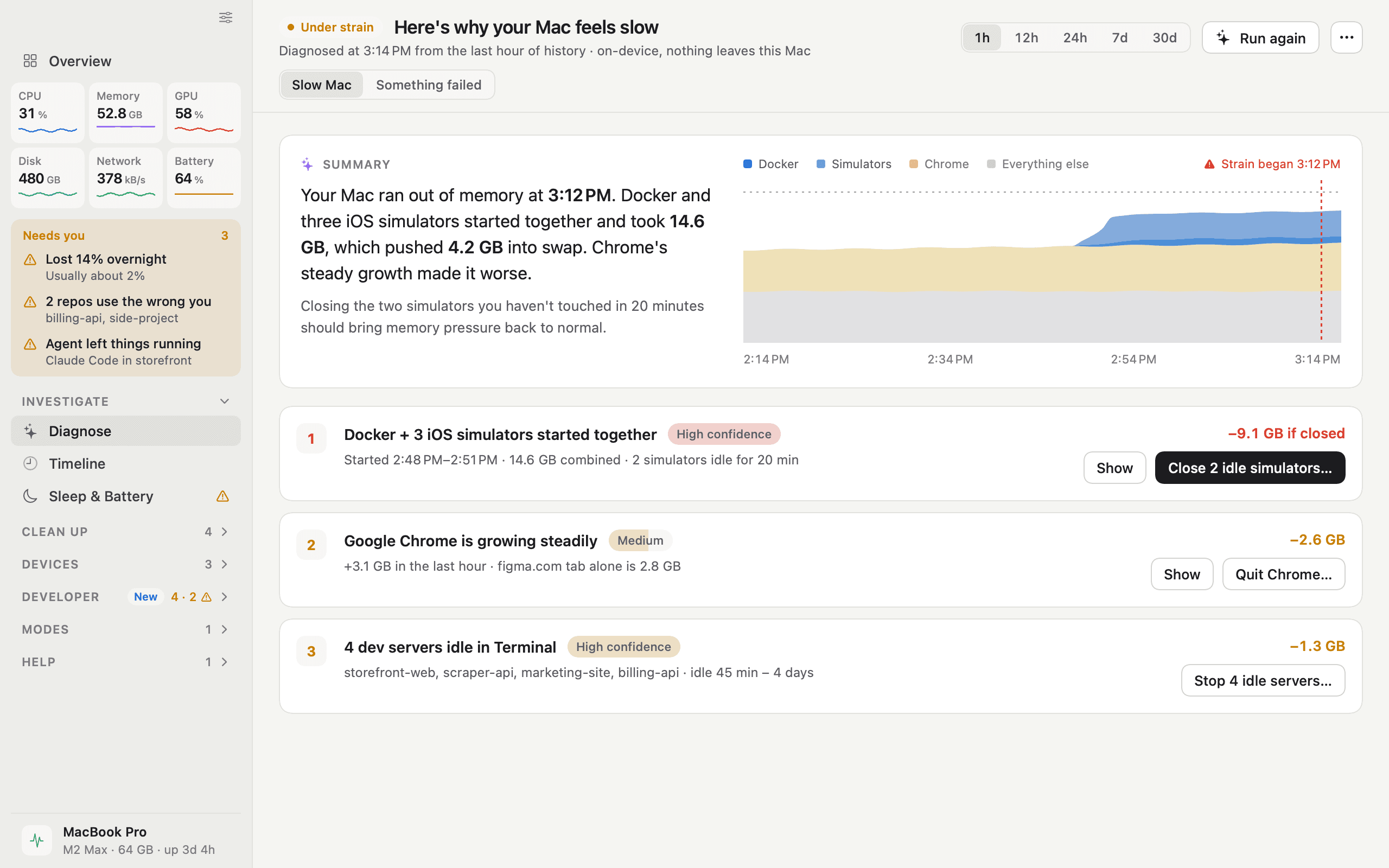
Task: Expand the Help section
Action: click(126, 662)
